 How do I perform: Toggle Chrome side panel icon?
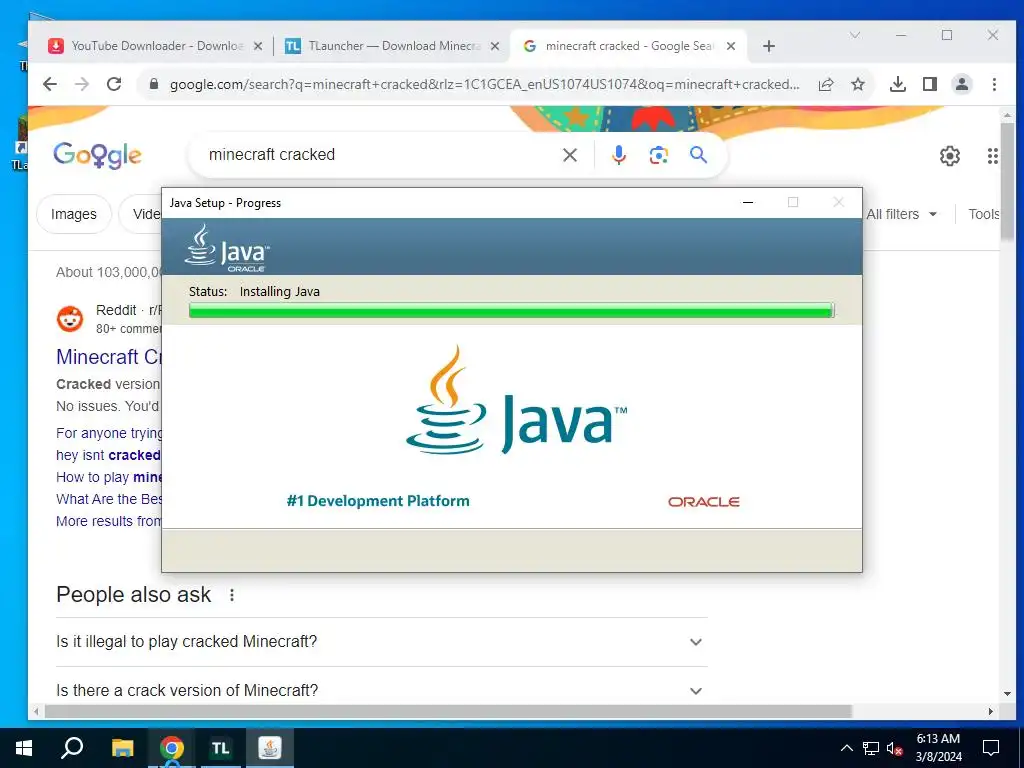(x=930, y=84)
